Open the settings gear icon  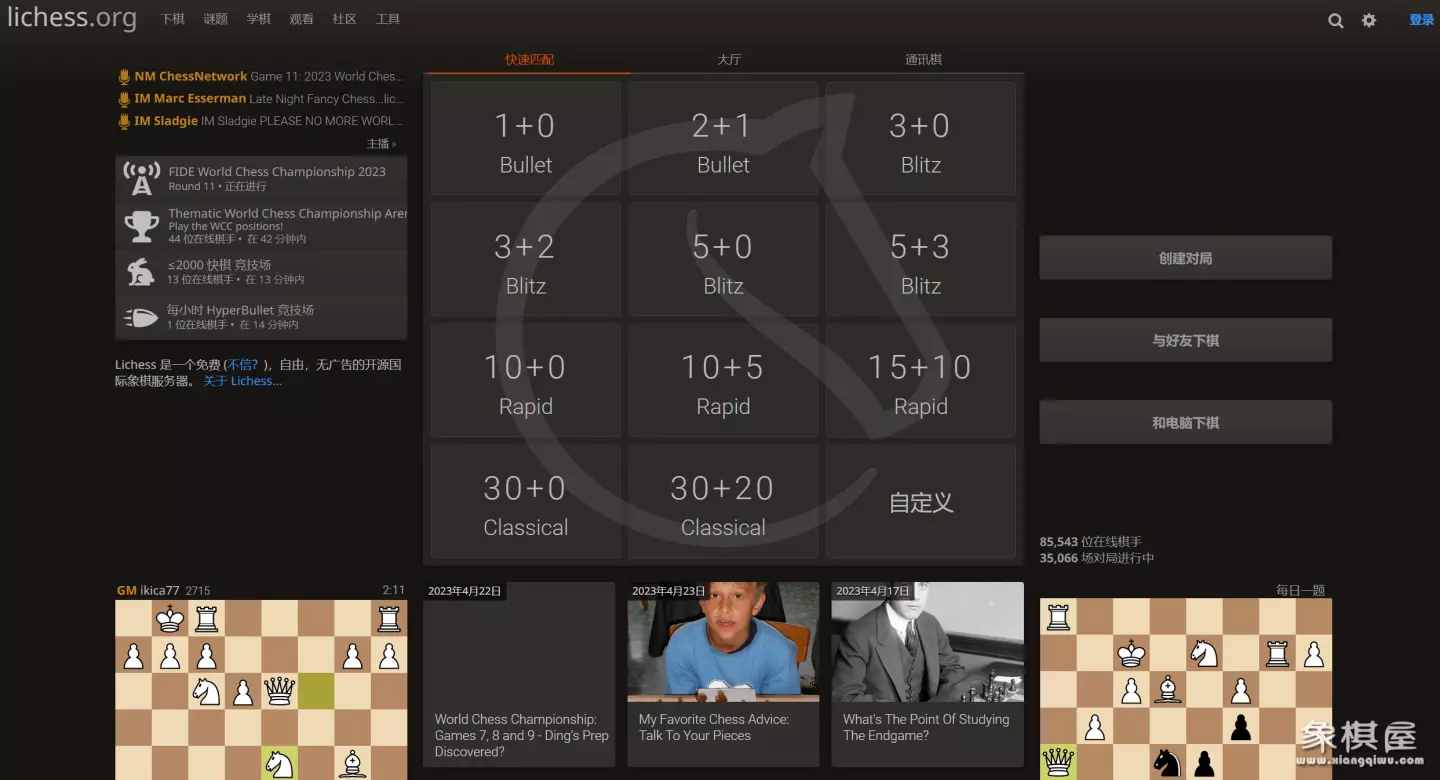pos(1369,20)
